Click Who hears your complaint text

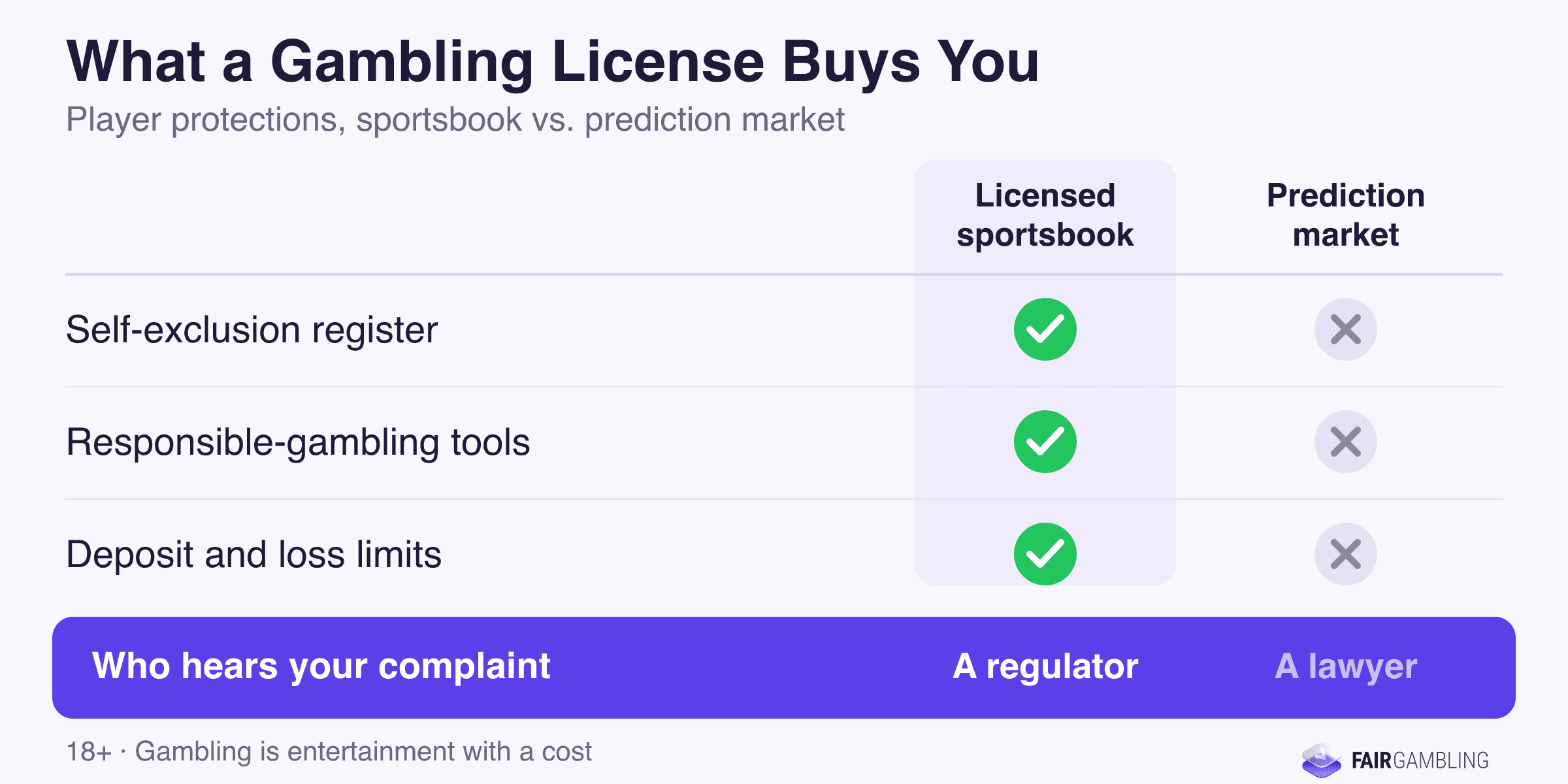(321, 666)
